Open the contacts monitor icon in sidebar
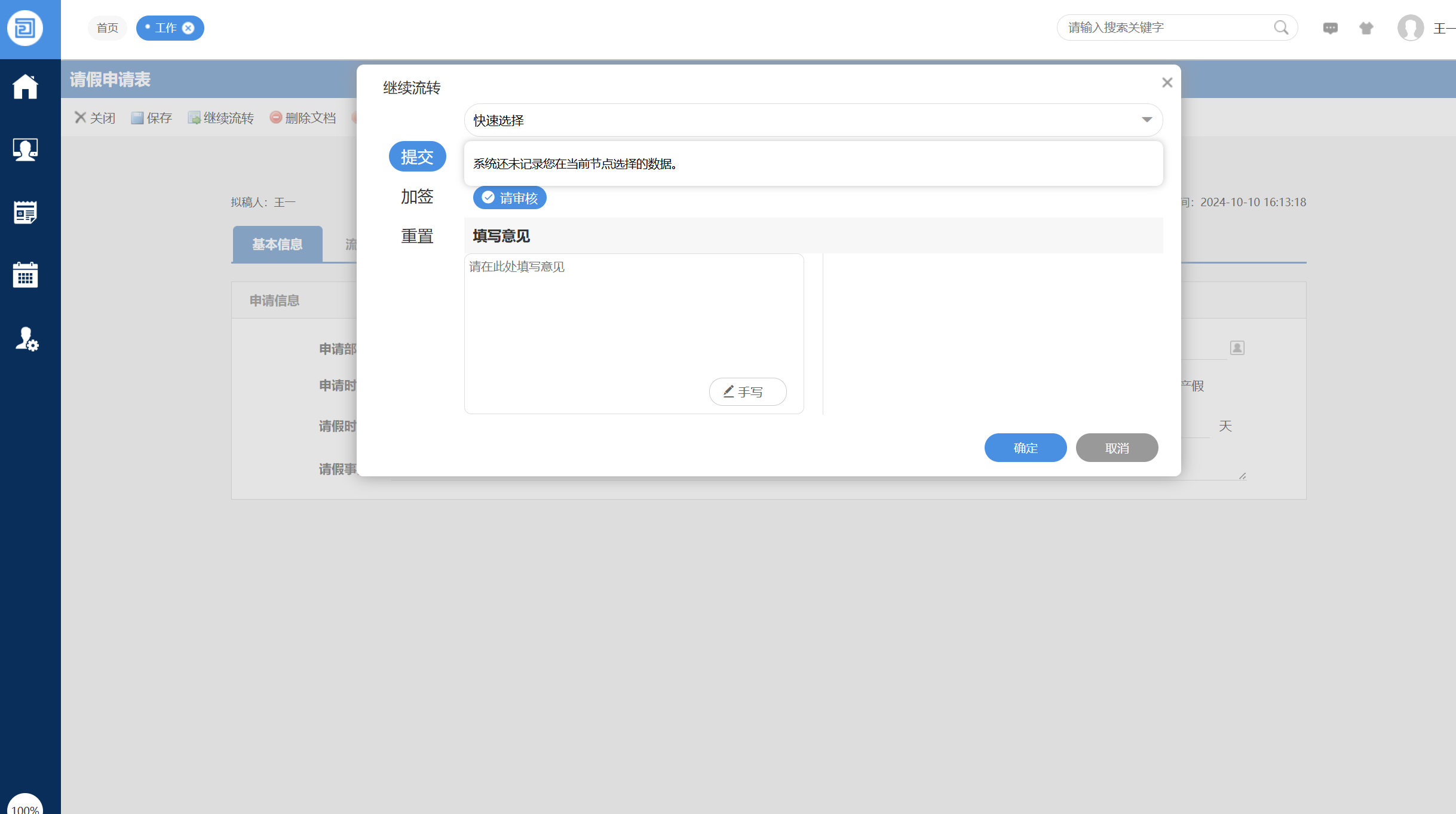Image resolution: width=1456 pixels, height=814 pixels. (25, 149)
